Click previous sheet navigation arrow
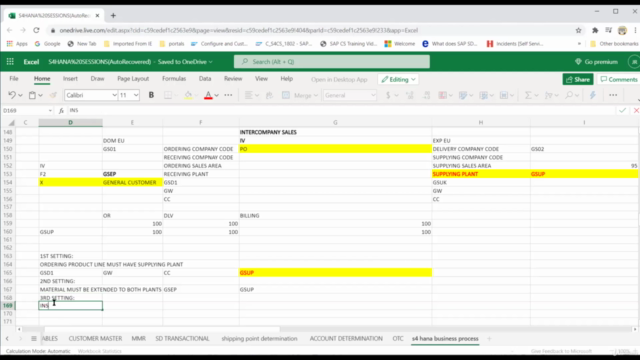The image size is (640, 360). 7,338
